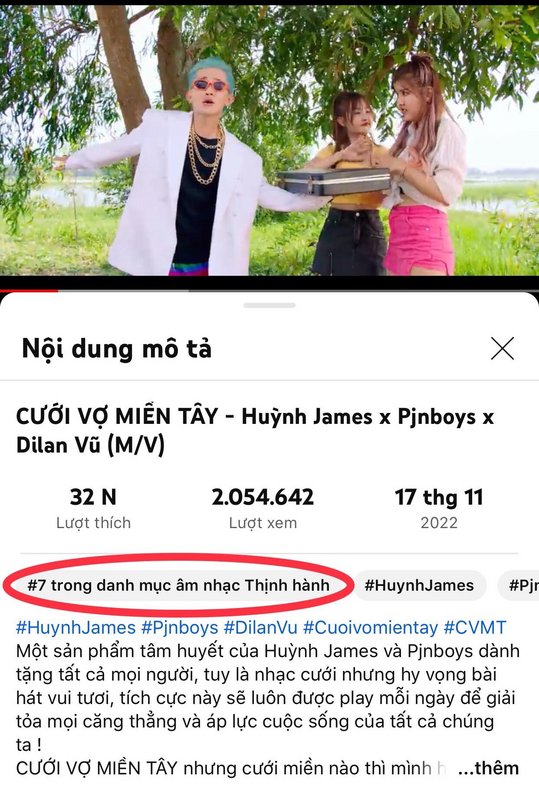Image resolution: width=539 pixels, height=800 pixels.
Task: Expand description with ...thêm
Action: click(488, 768)
